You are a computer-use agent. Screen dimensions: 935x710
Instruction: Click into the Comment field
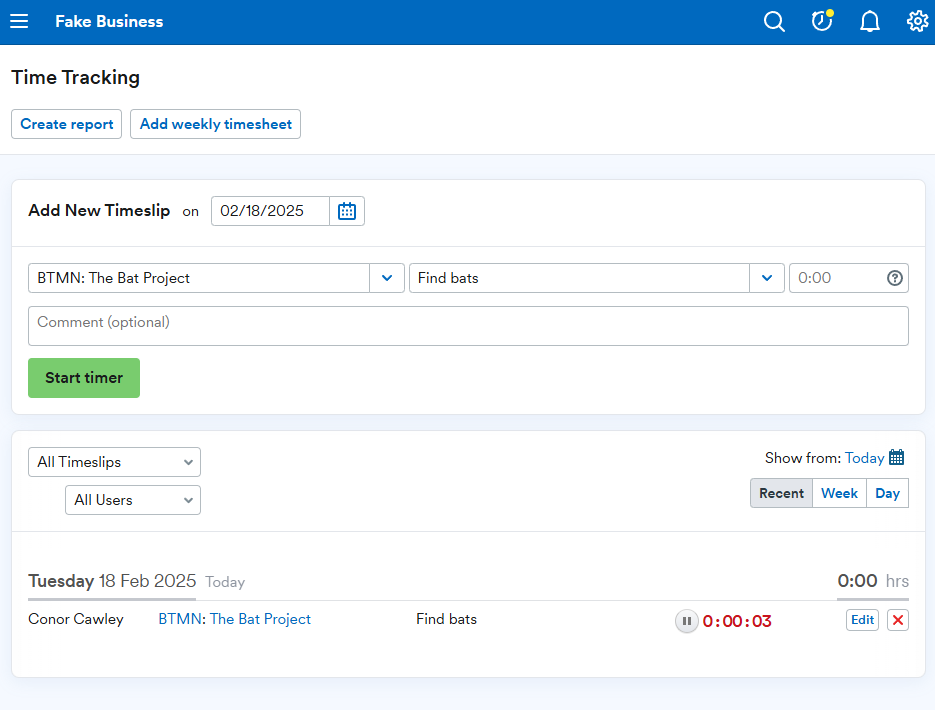468,326
